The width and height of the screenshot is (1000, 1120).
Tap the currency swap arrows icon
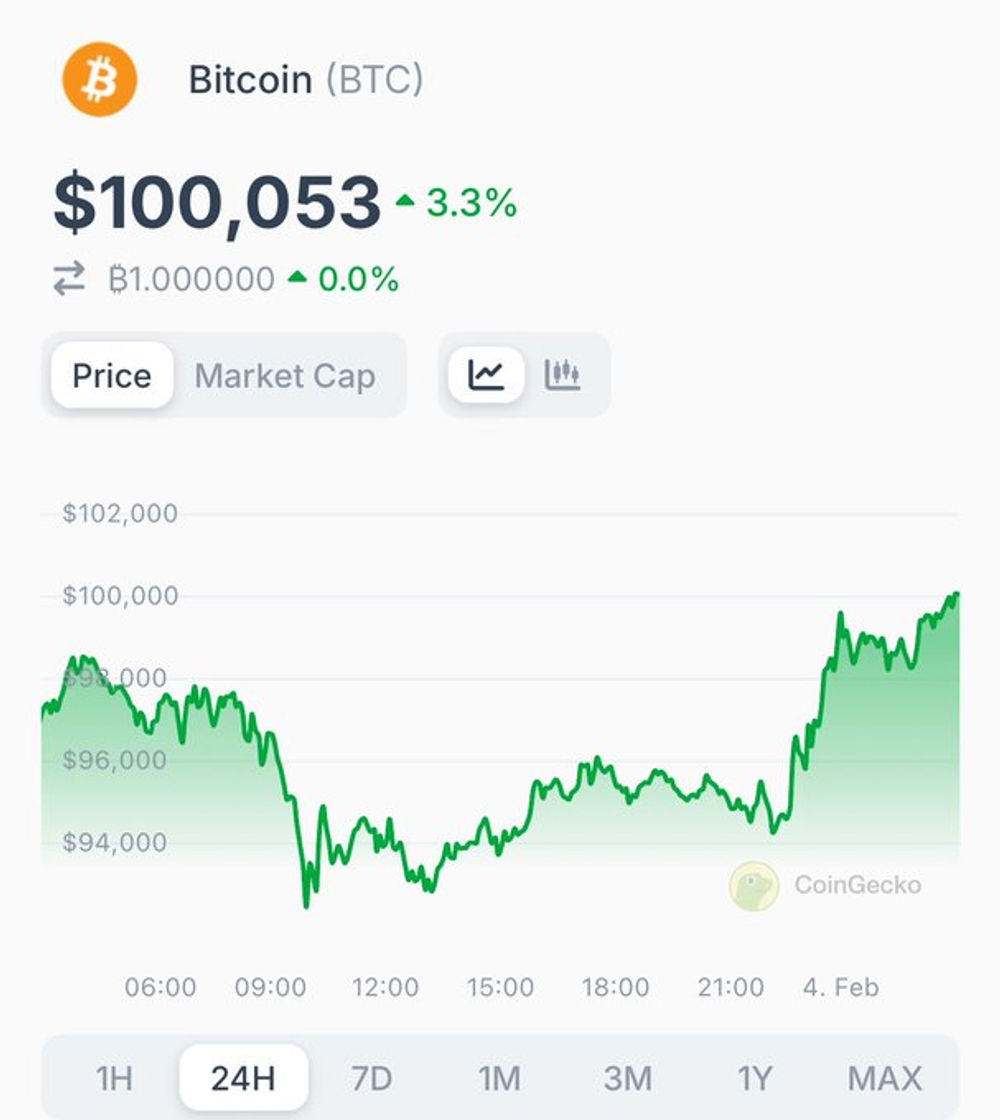click(x=69, y=279)
